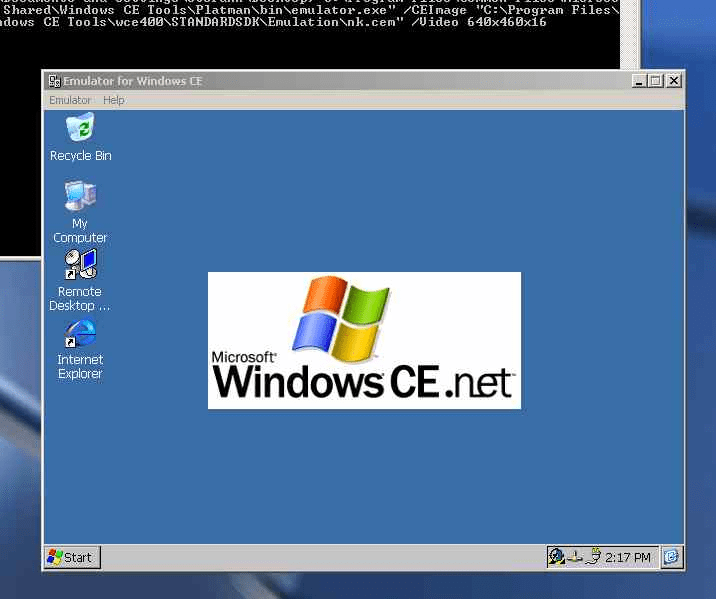716x599 pixels.
Task: Select the Internet Explorer shortcut icon
Action: pyautogui.click(x=80, y=349)
